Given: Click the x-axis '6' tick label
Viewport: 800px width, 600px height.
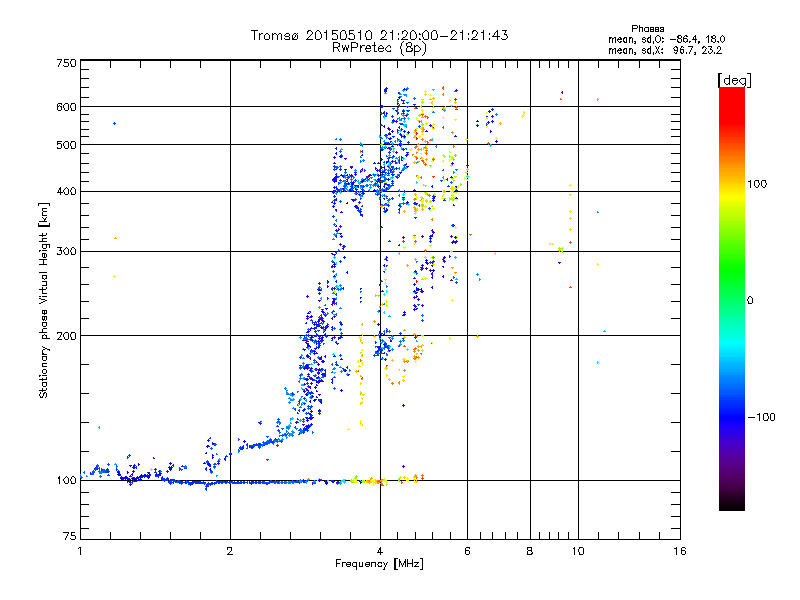Looking at the screenshot, I should [x=467, y=551].
